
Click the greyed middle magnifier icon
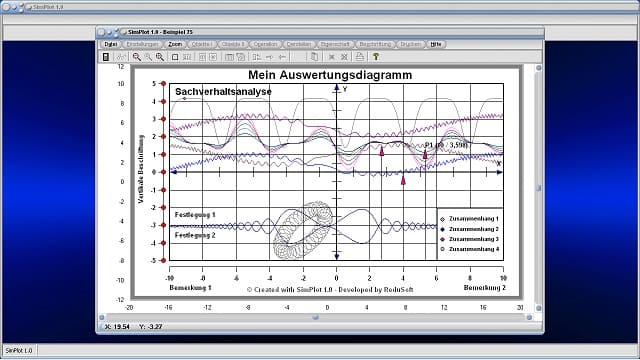[x=148, y=57]
